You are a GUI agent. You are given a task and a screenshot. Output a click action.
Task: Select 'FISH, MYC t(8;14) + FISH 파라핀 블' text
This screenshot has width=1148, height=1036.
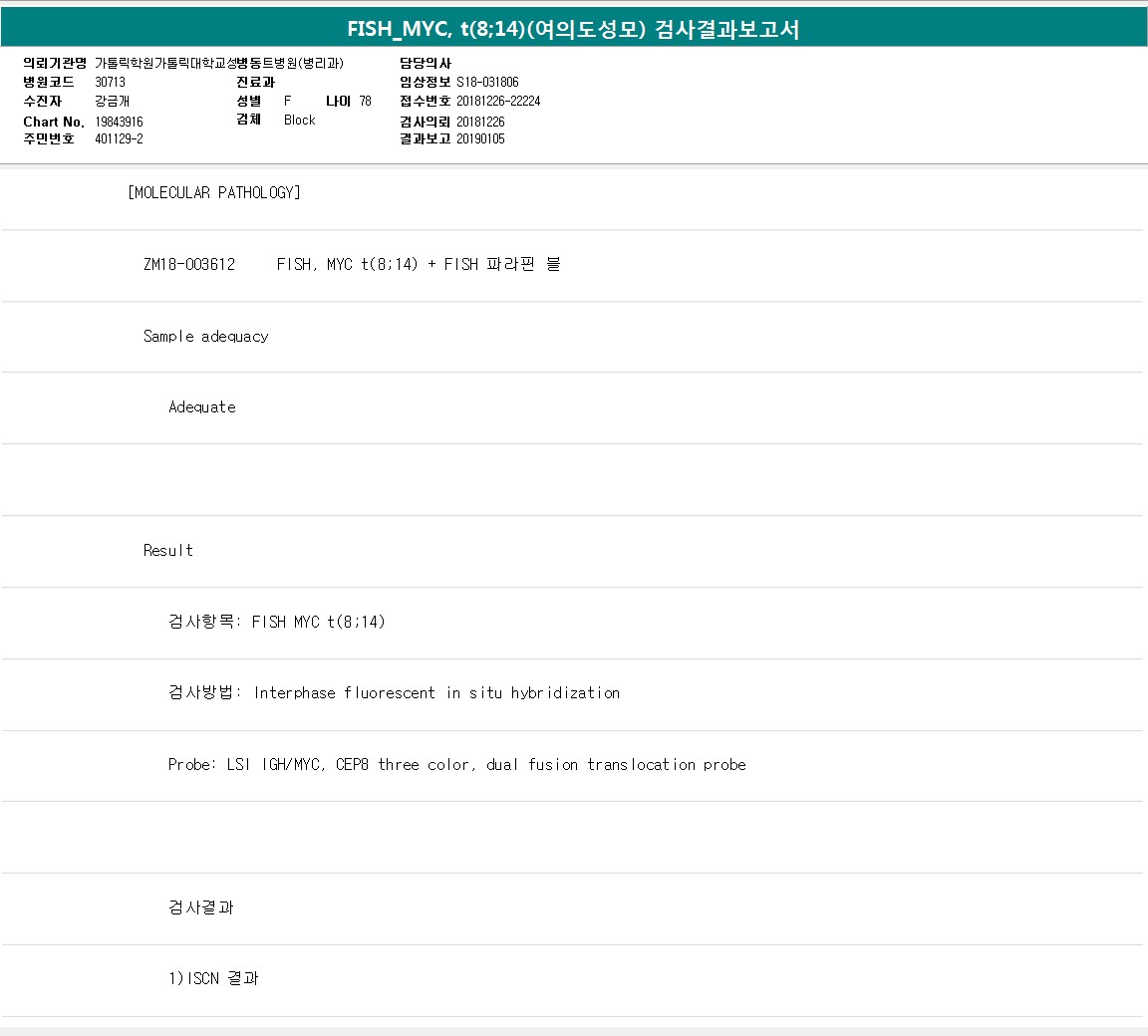[x=419, y=264]
